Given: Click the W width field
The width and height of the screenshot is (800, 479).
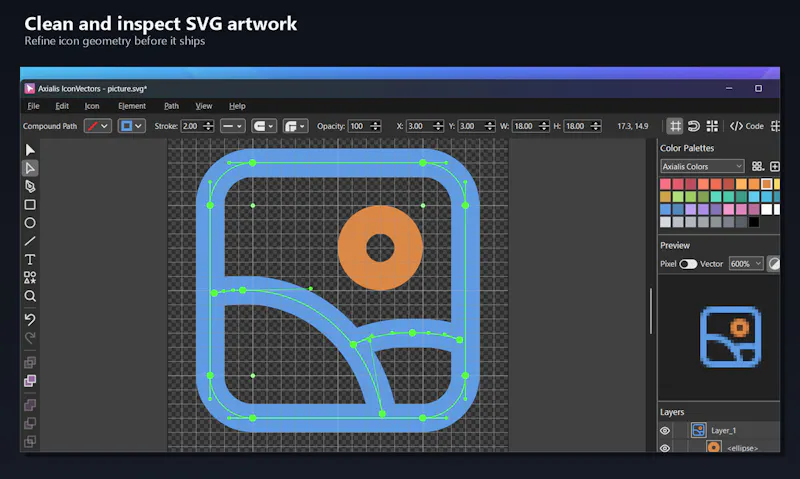Looking at the screenshot, I should coord(525,126).
